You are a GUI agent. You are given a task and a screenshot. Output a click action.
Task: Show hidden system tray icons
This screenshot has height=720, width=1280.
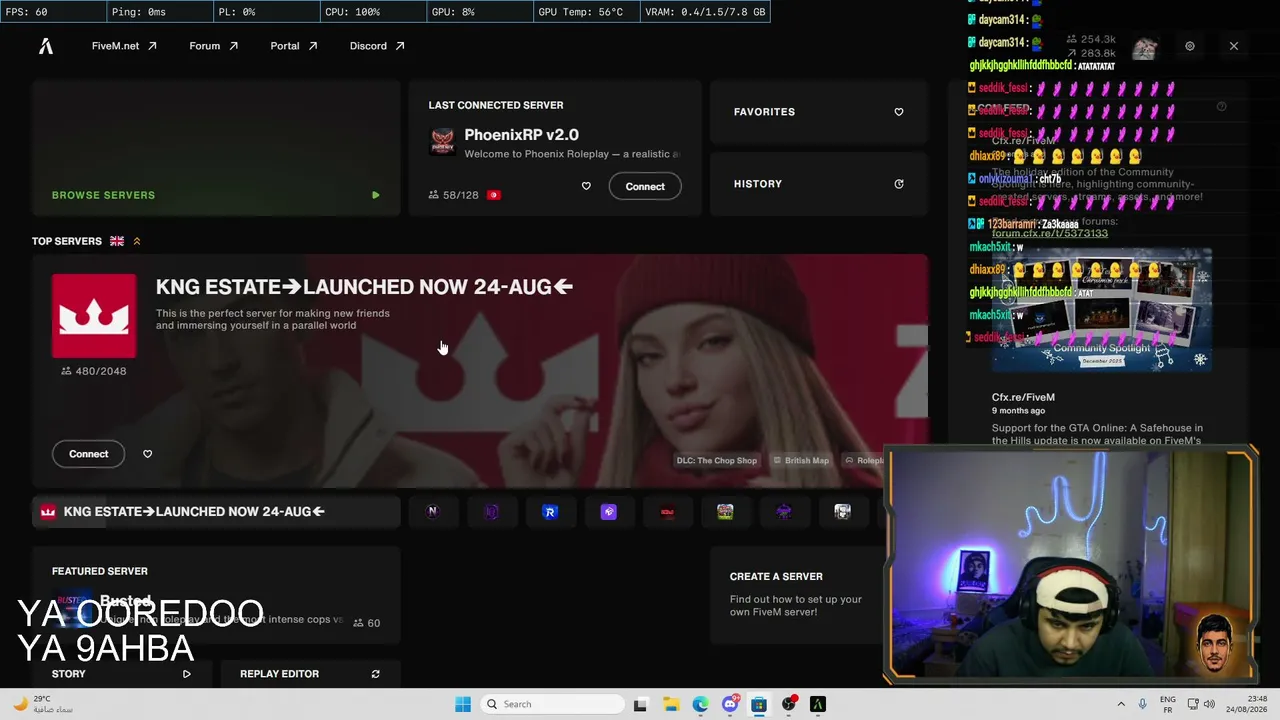1121,704
